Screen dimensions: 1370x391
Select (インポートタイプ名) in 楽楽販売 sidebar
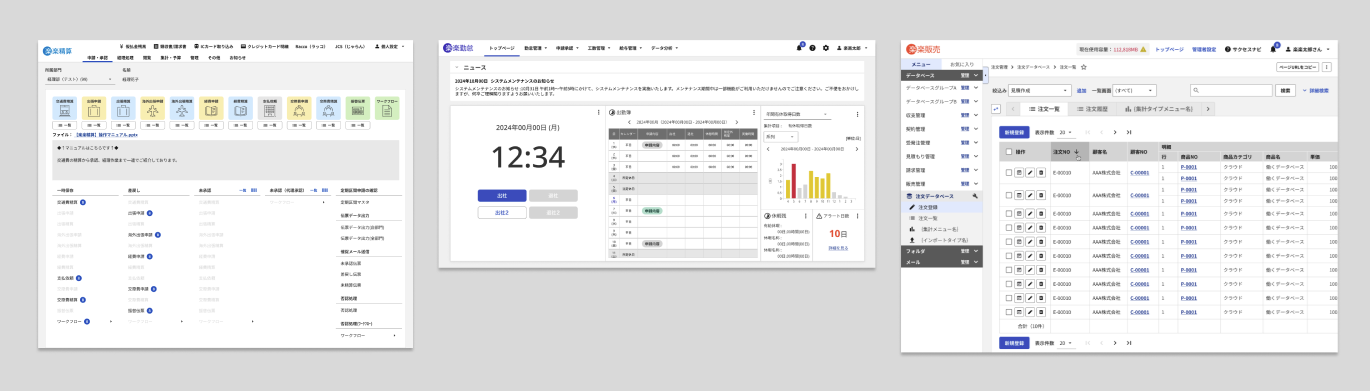click(x=941, y=240)
